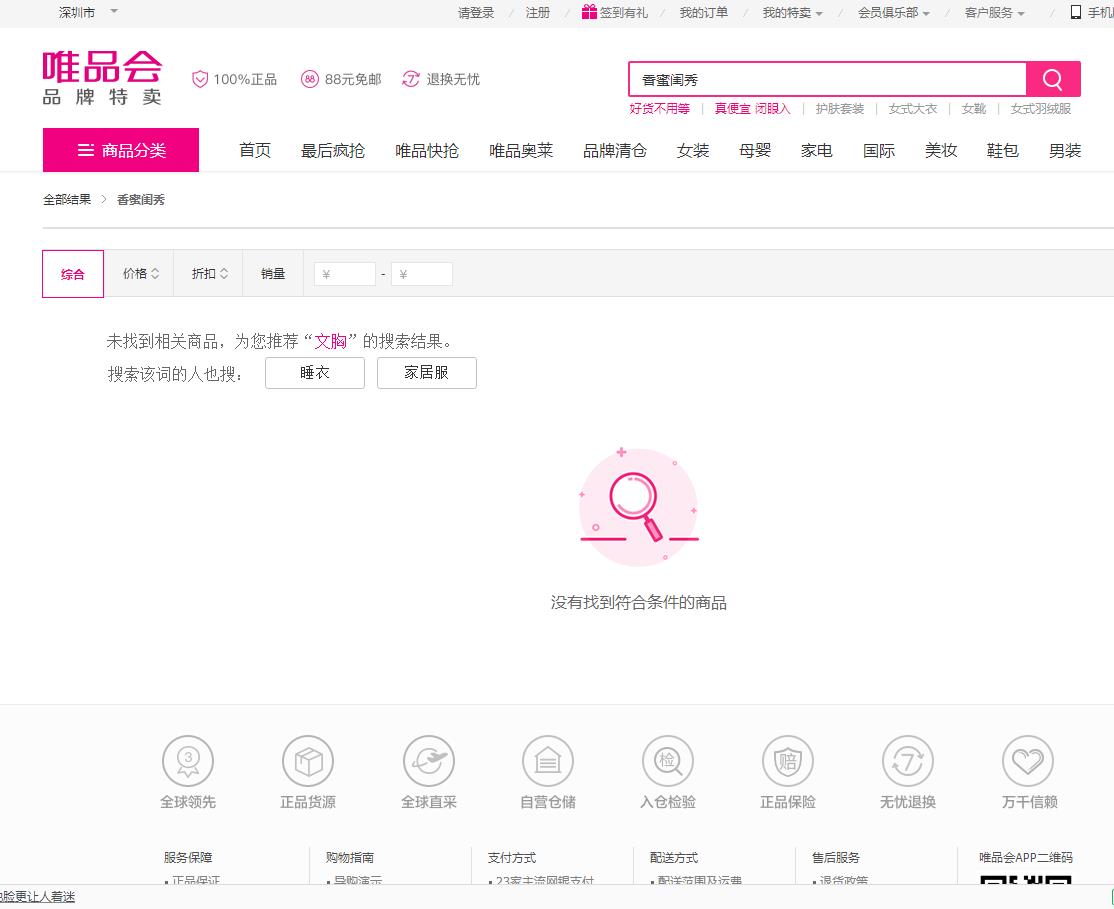Click the 入仓检验 inspection icon
The image size is (1114, 909).
tap(668, 760)
